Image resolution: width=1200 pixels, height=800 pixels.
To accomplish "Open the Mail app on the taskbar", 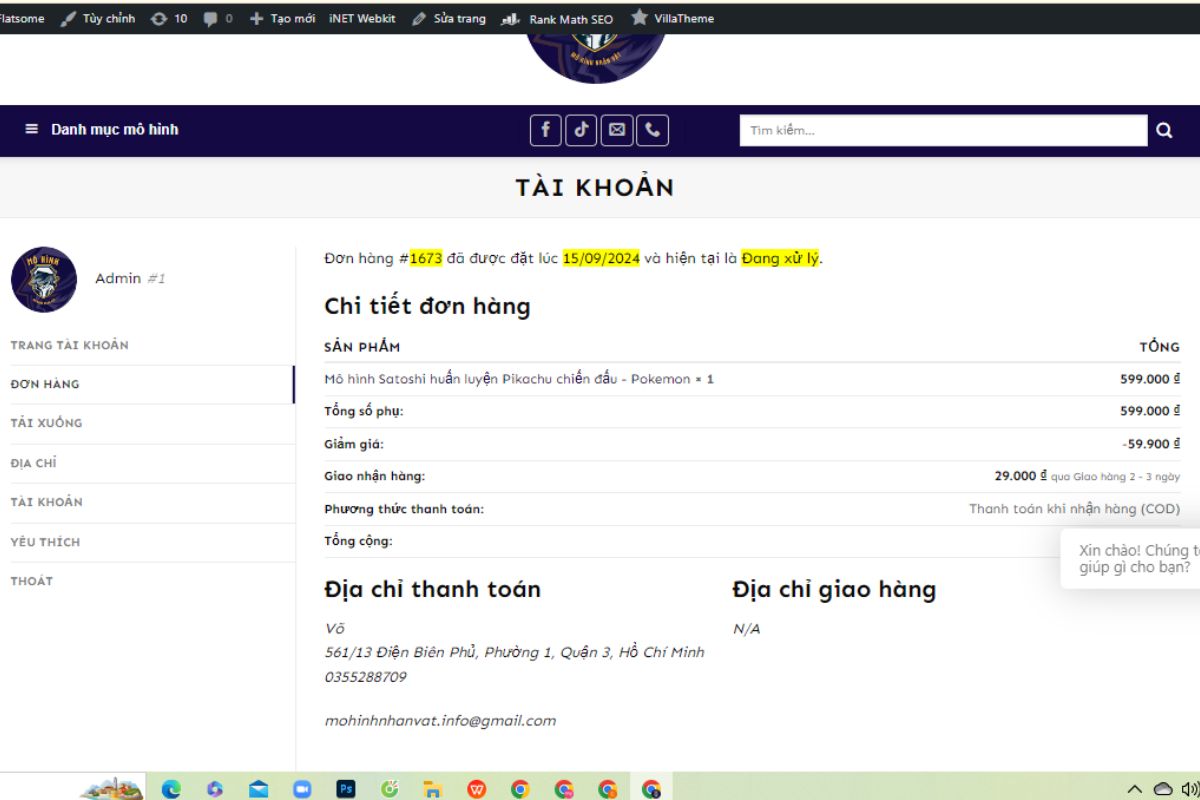I will (x=259, y=789).
